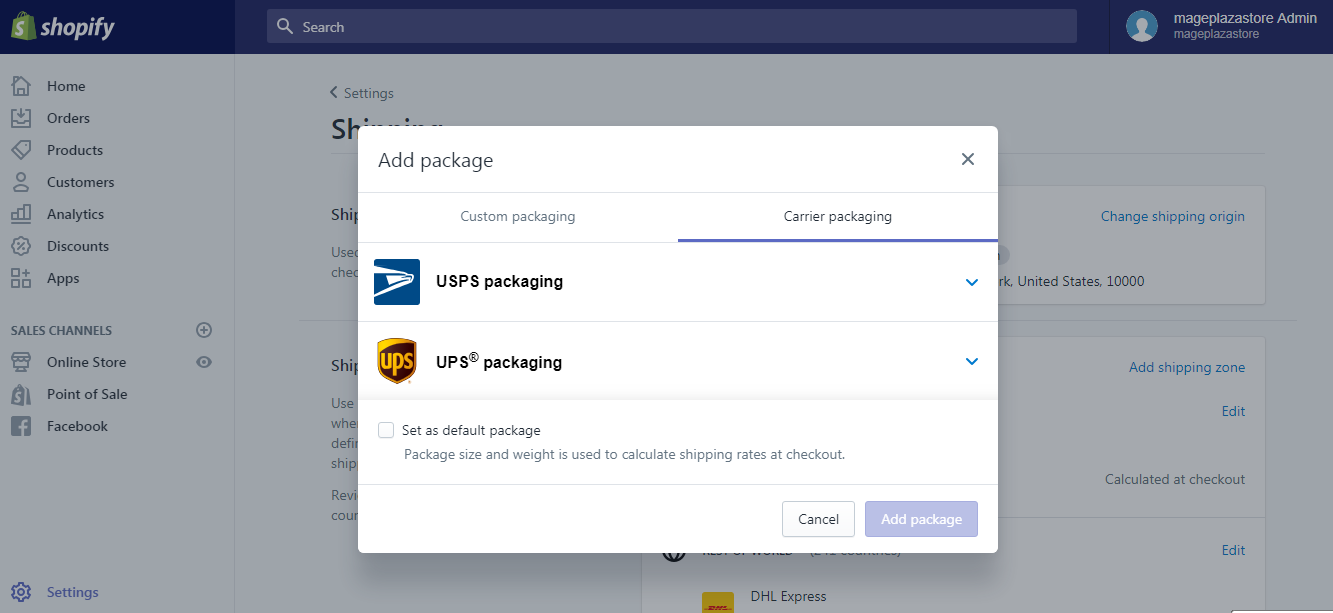Open Orders in the sidebar
Image resolution: width=1333 pixels, height=613 pixels.
68,118
